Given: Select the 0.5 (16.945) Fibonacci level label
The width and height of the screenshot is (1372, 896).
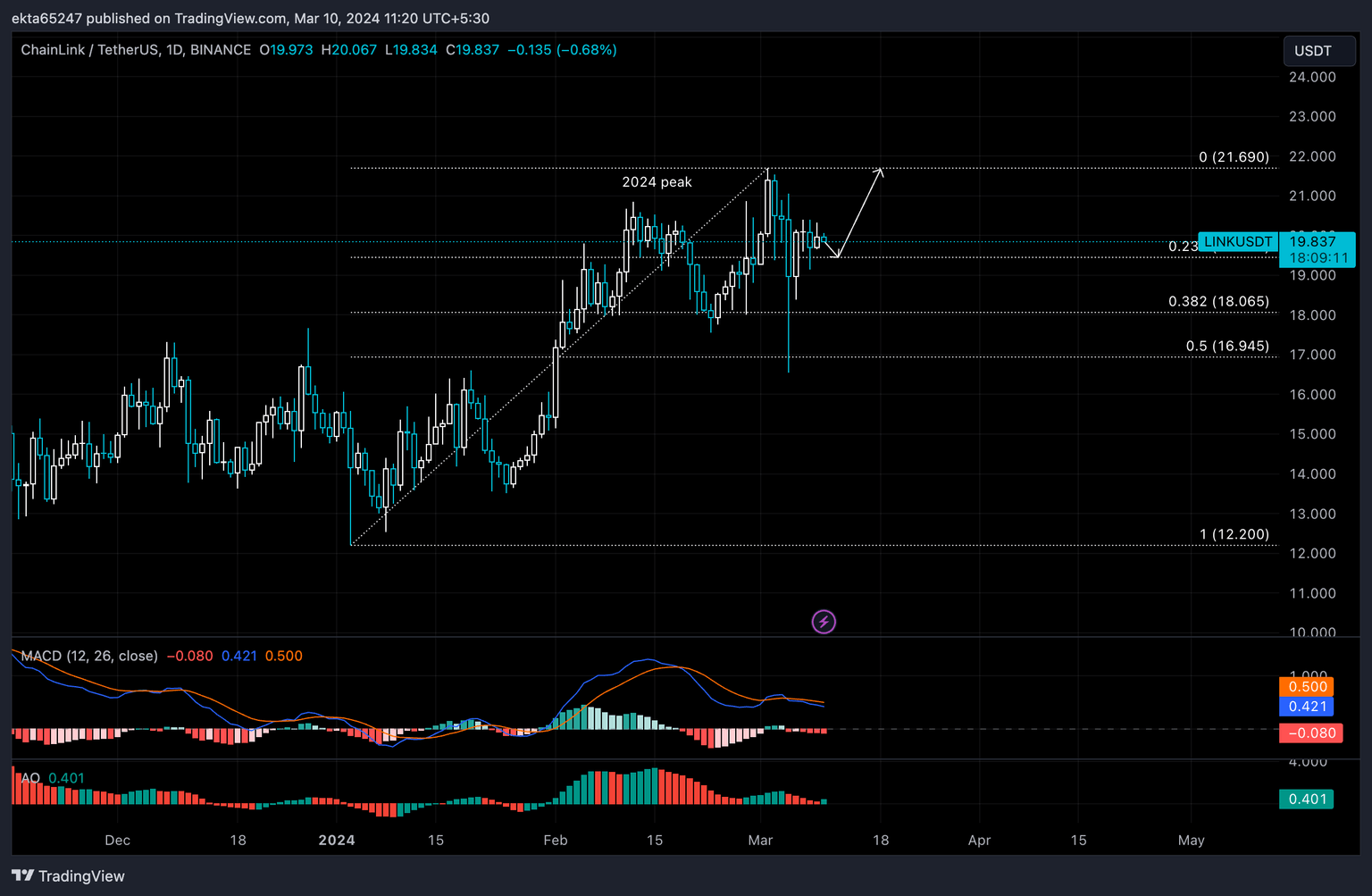Looking at the screenshot, I should [1227, 346].
